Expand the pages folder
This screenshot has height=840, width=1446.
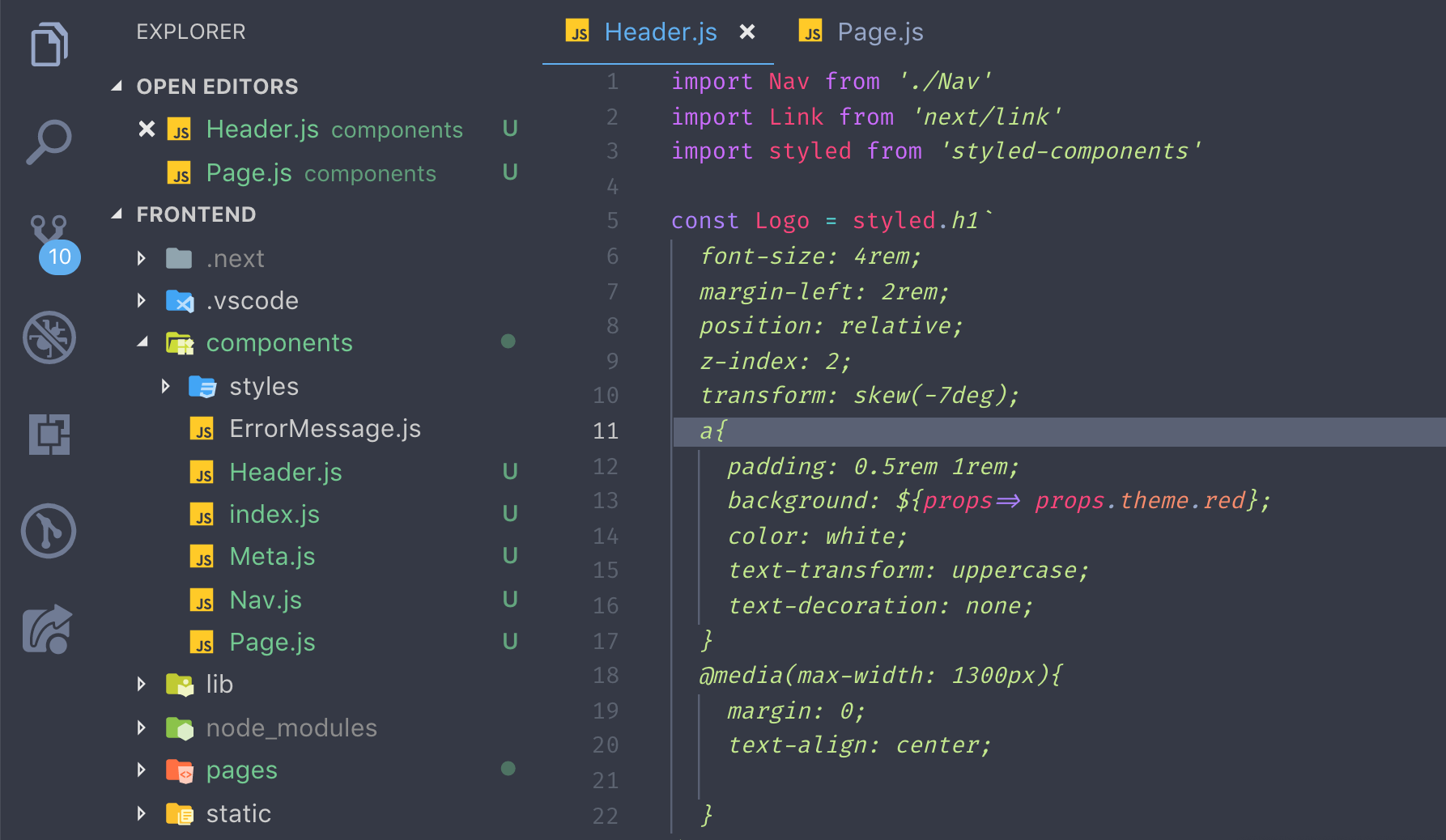coord(142,770)
